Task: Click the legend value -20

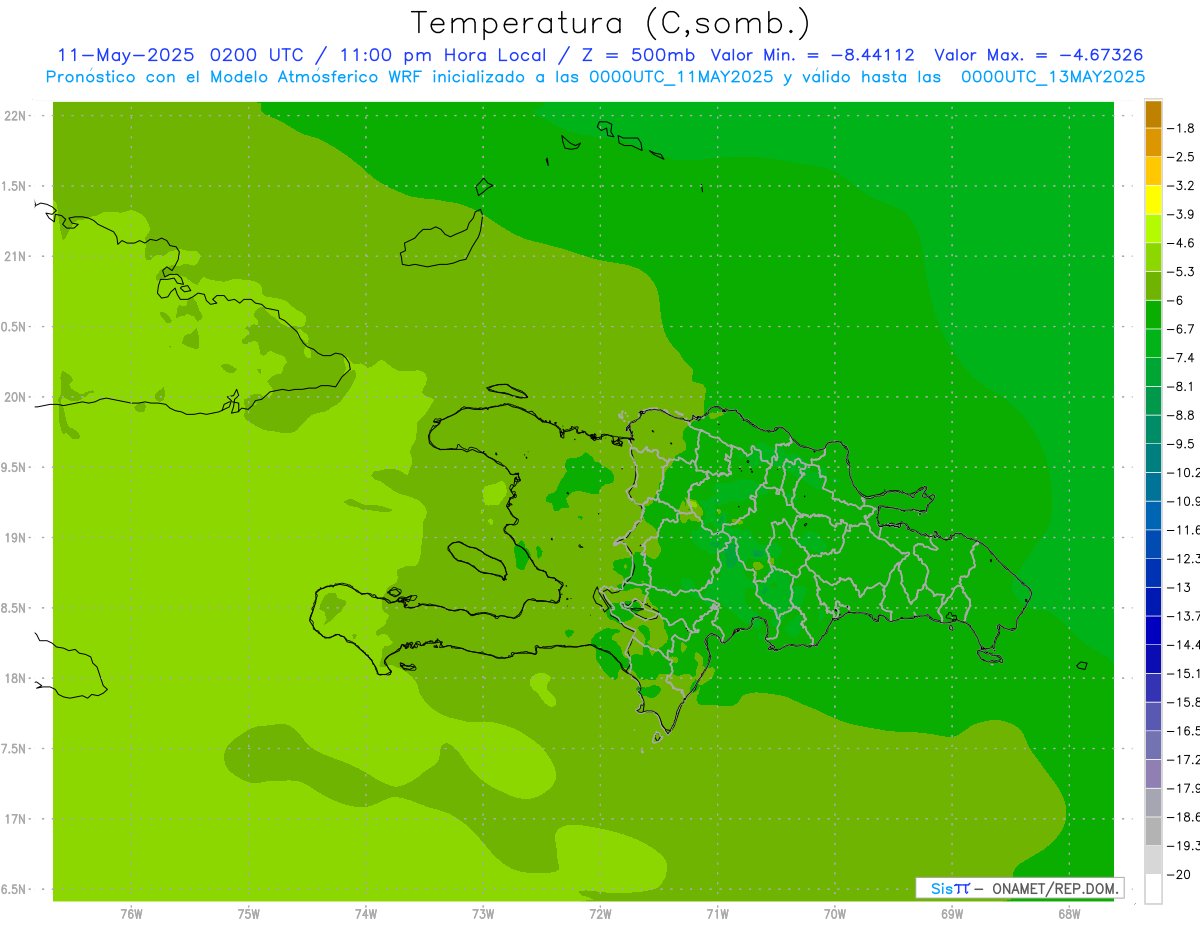Action: point(1177,875)
